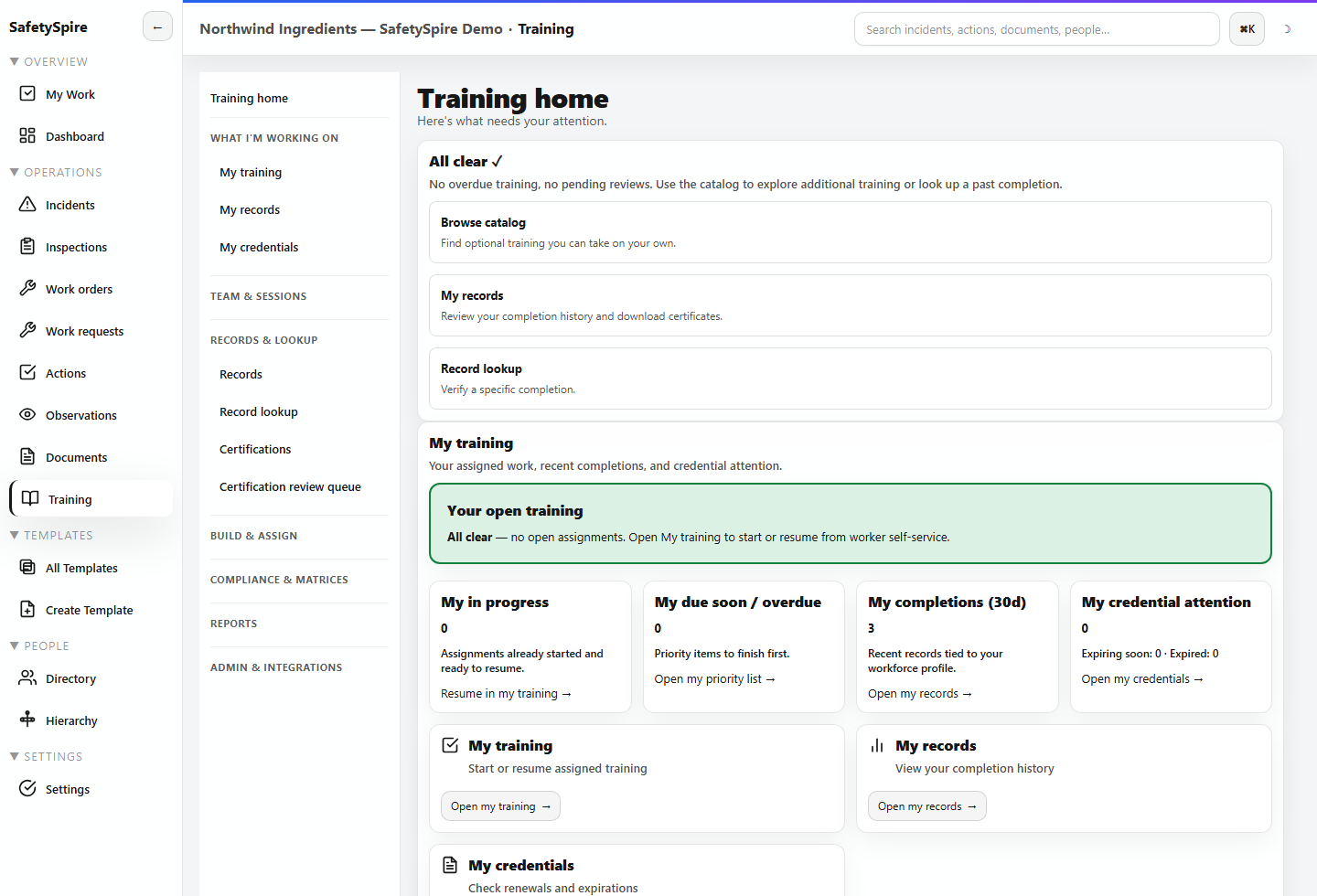Collapse the OVERVIEW section

48,62
